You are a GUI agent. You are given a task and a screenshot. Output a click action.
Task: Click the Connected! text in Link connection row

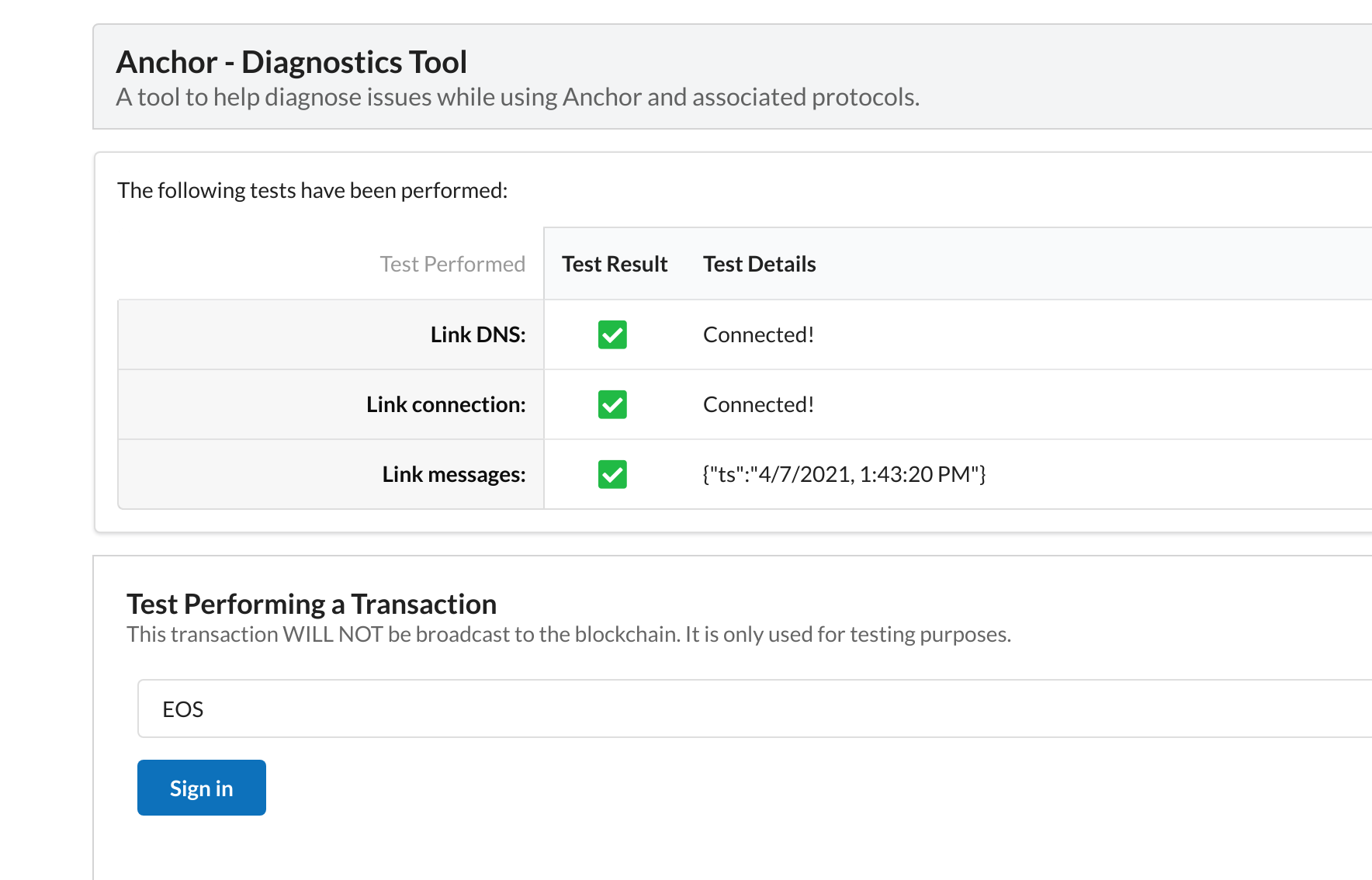(758, 404)
